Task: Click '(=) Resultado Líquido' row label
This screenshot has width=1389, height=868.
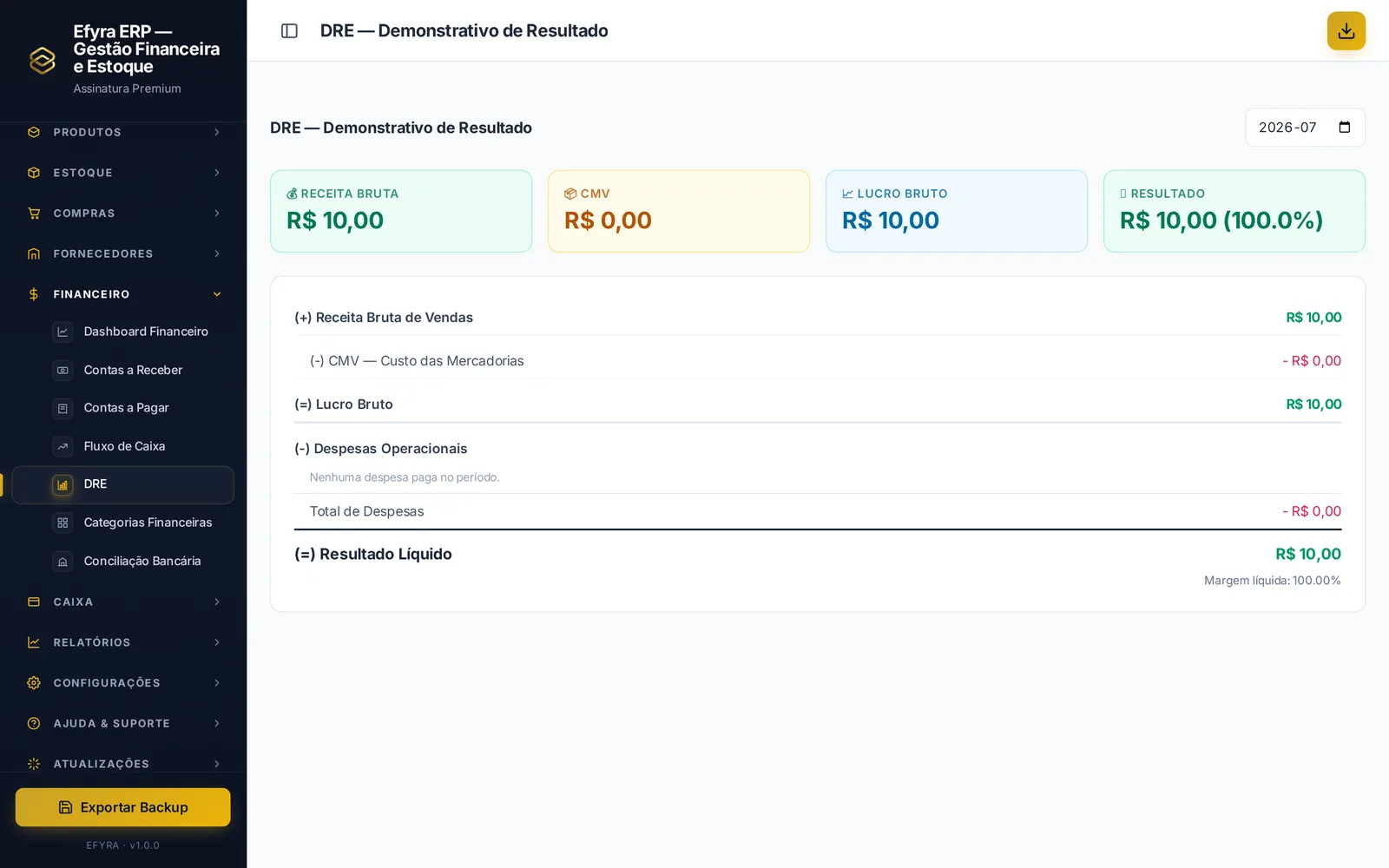Action: 373,554
